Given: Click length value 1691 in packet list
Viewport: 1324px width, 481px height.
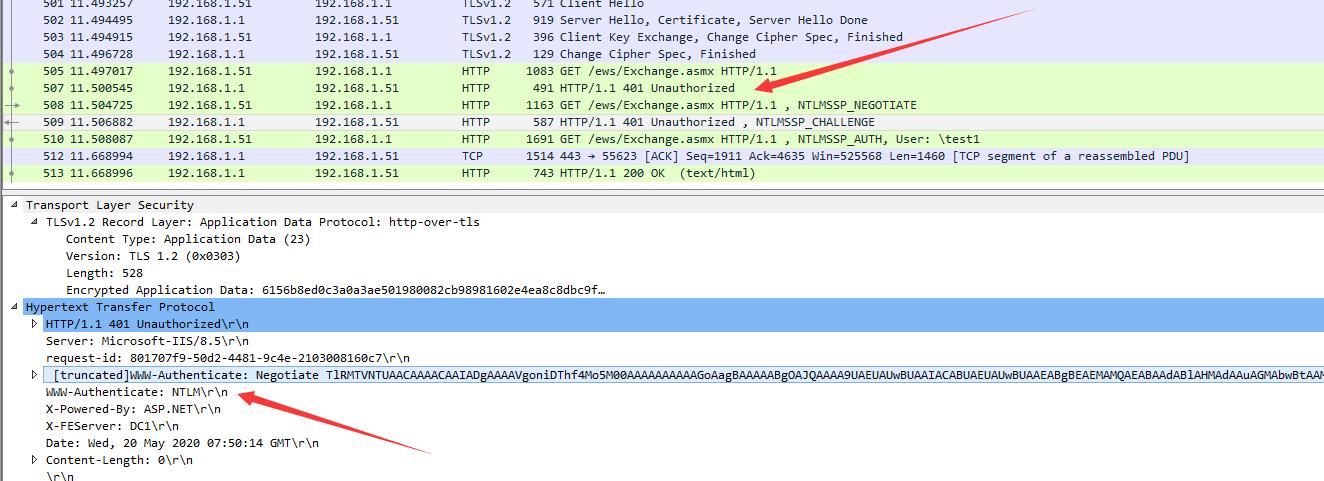Looking at the screenshot, I should pos(540,139).
